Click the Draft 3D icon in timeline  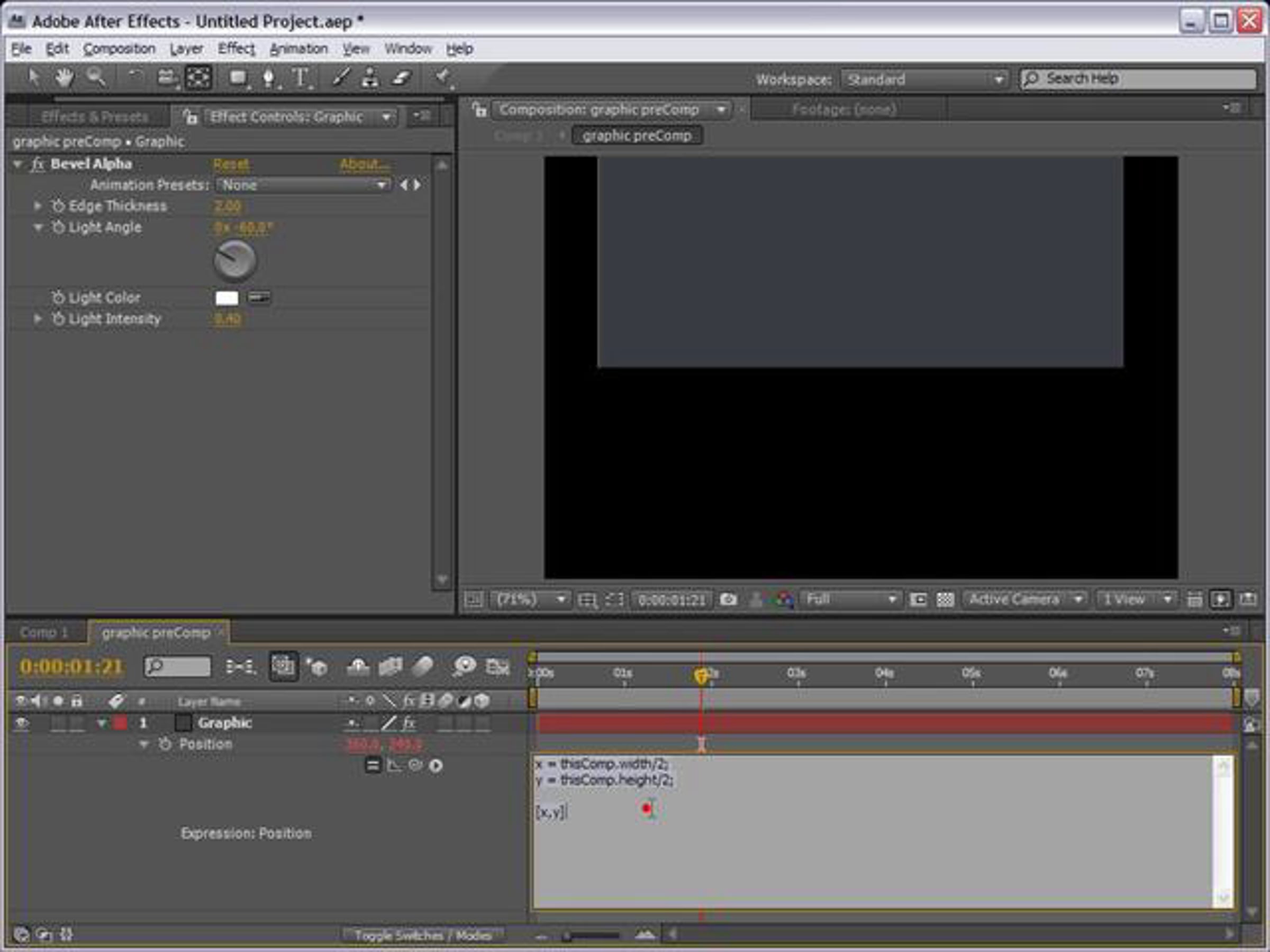pyautogui.click(x=316, y=667)
